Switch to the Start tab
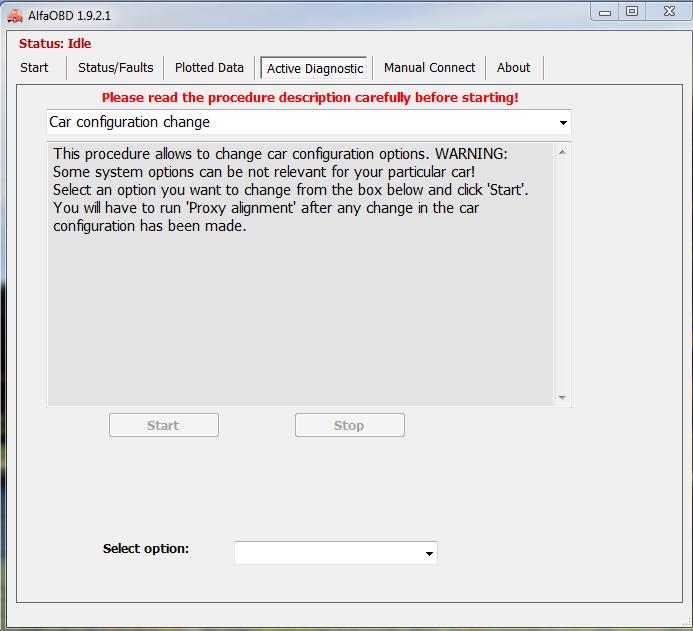 click(x=34, y=68)
